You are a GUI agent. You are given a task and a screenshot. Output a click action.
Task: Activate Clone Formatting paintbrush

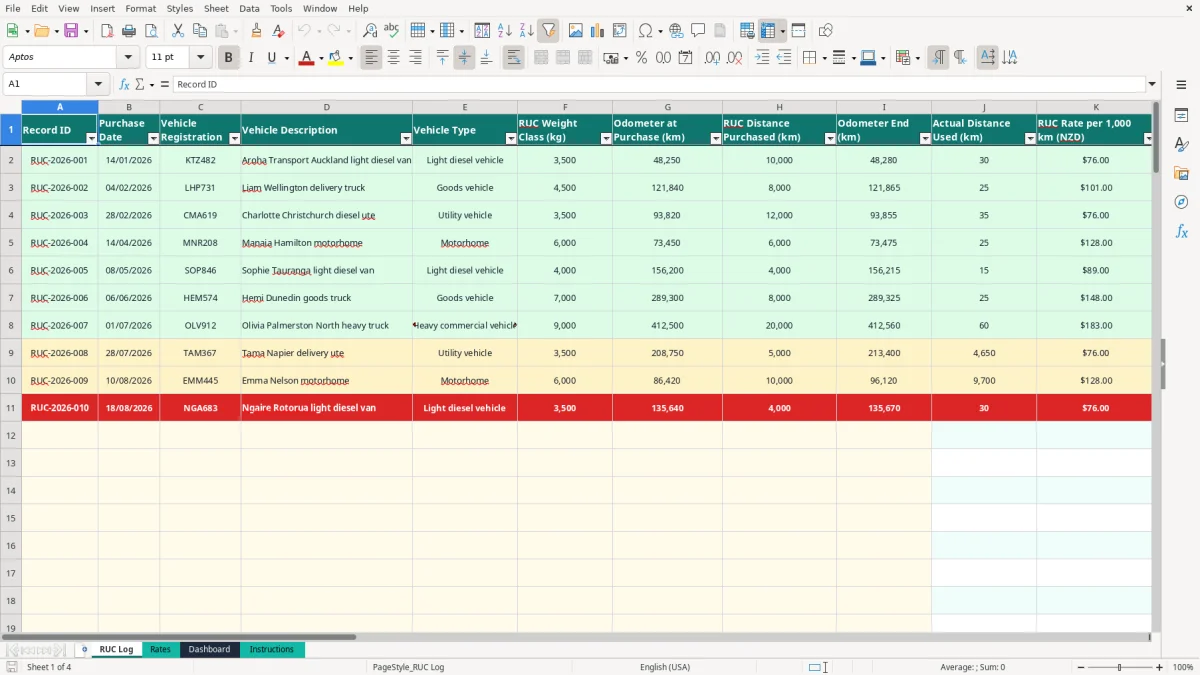(x=257, y=31)
